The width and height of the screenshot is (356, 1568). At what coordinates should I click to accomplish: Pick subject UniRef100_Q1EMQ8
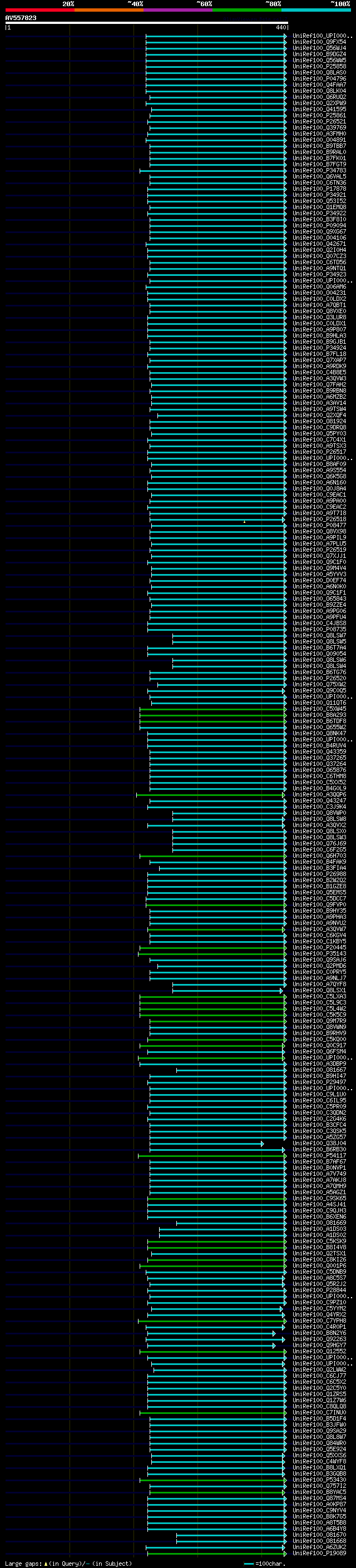[319, 207]
